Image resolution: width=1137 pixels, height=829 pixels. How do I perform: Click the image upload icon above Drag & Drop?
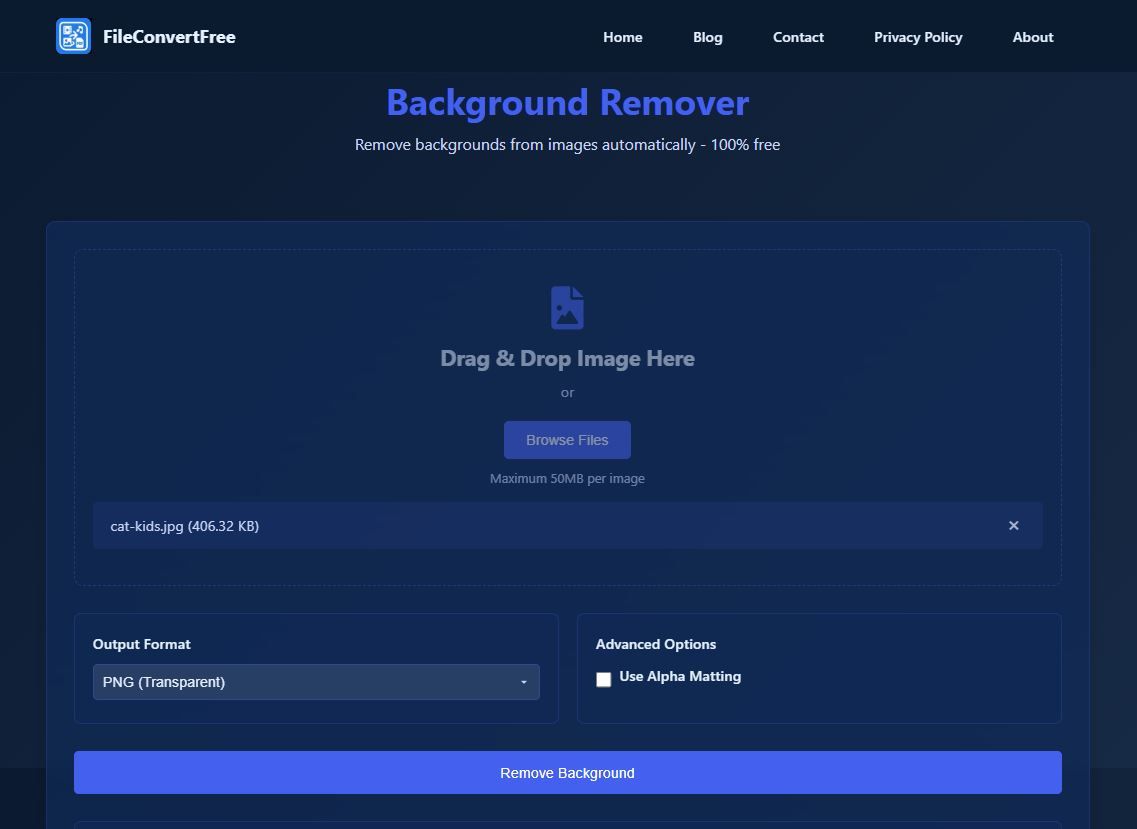point(567,307)
